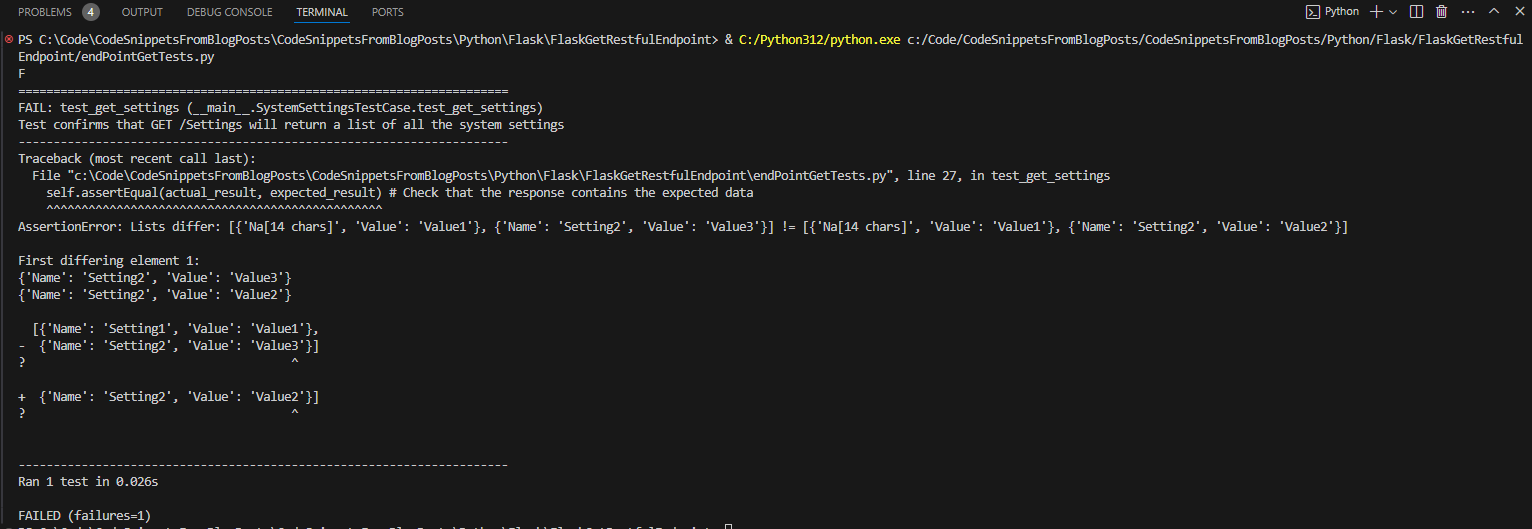The height and width of the screenshot is (529, 1532).
Task: Click the problems count badge showing 4
Action: [x=91, y=12]
